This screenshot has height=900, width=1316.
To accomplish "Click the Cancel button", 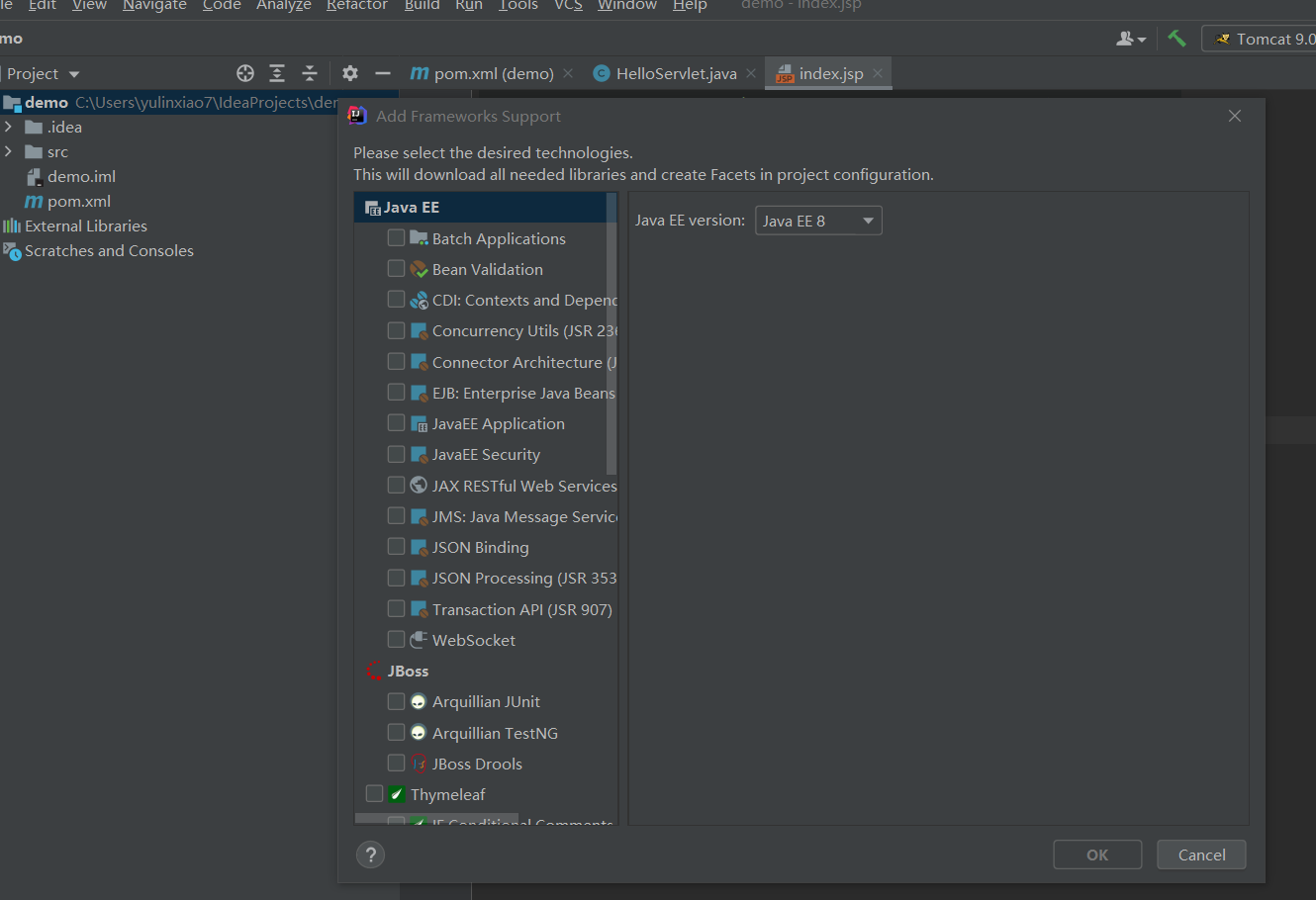I will coord(1202,855).
